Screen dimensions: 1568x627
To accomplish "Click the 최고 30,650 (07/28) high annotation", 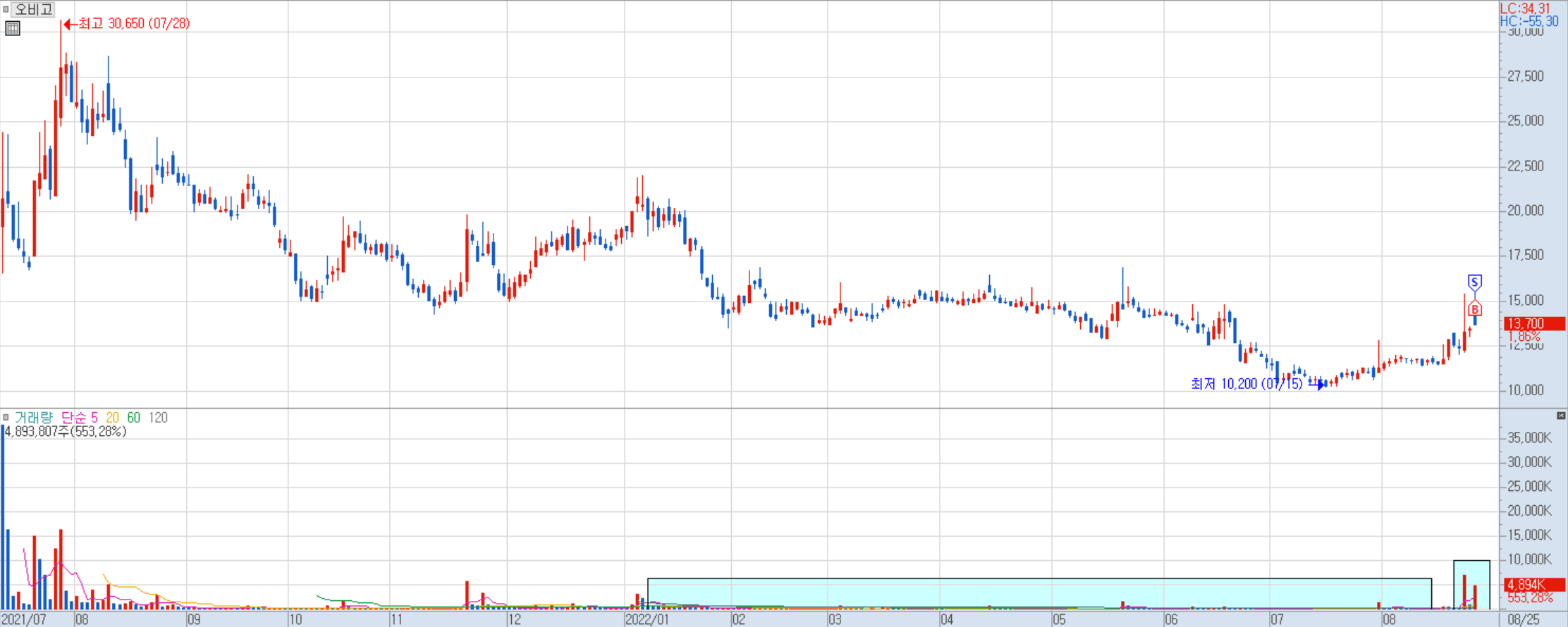I will [x=133, y=23].
